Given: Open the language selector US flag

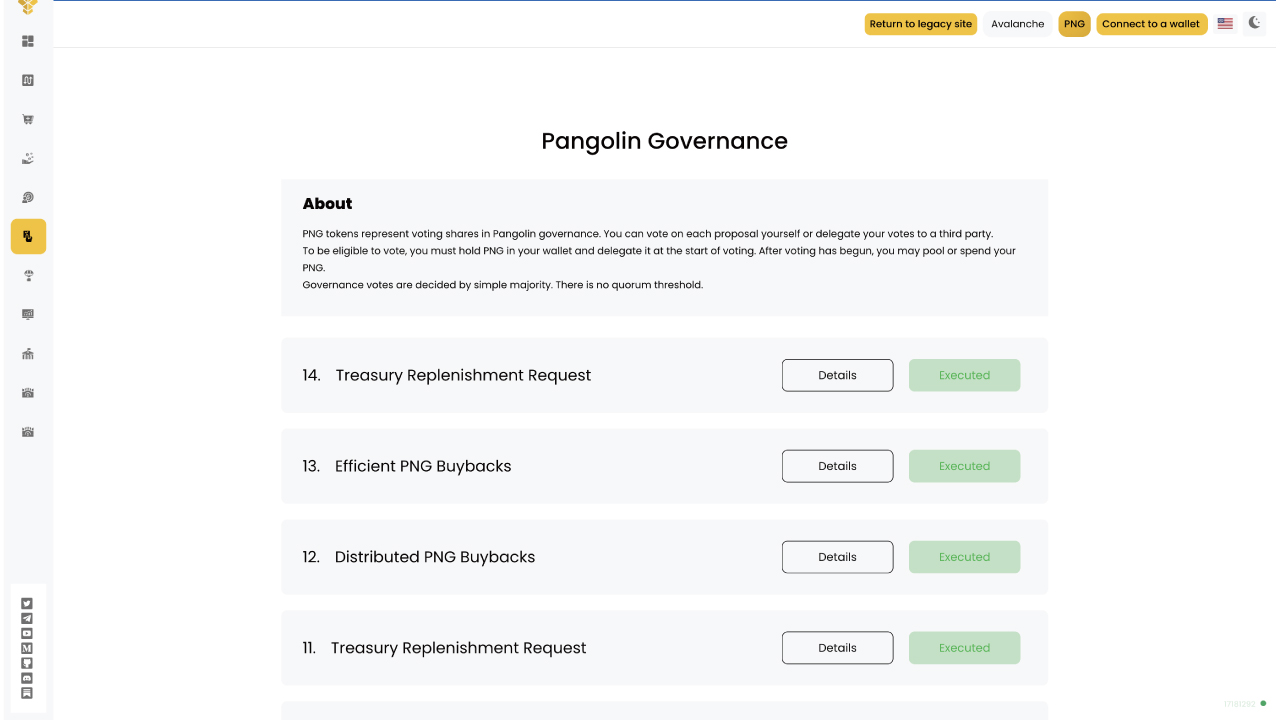Looking at the screenshot, I should [x=1225, y=24].
